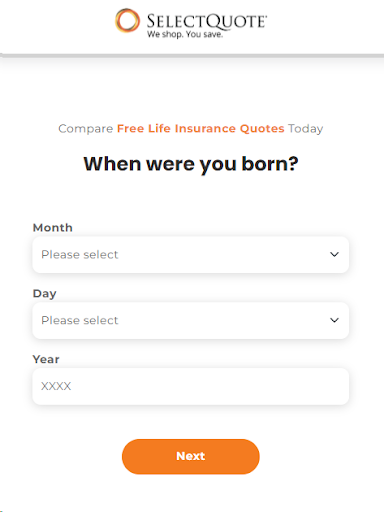
Task: Click 'Please select' placeholder under Day
Action: (80, 320)
